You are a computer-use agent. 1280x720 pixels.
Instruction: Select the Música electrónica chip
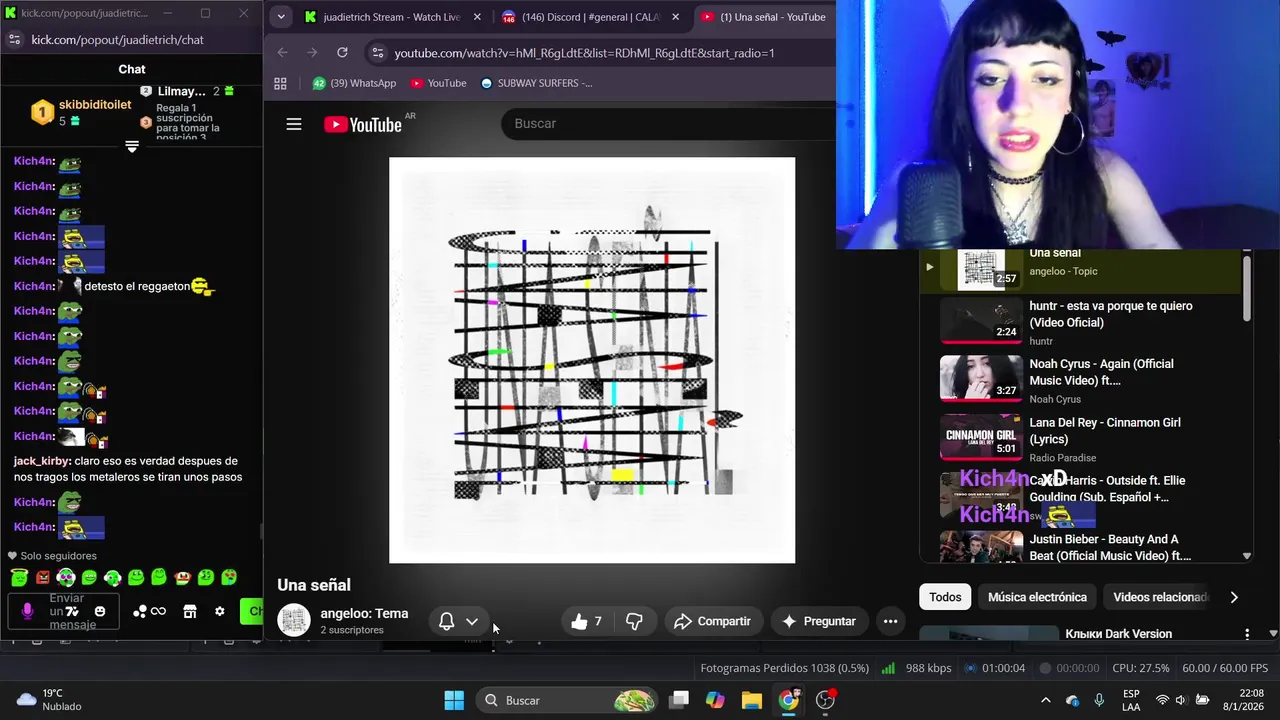1037,597
